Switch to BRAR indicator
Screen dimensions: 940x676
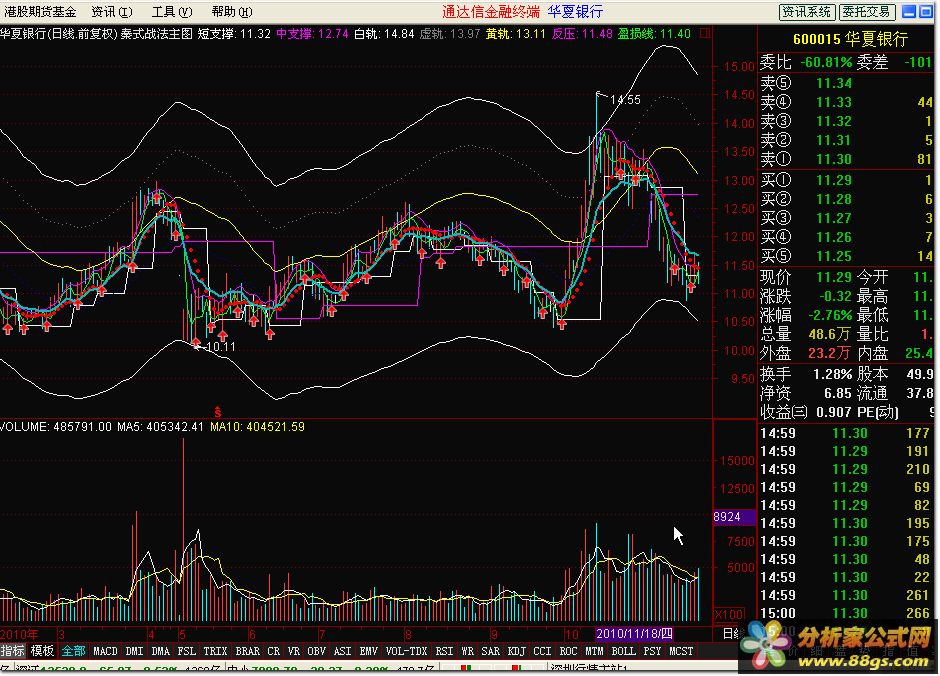click(248, 651)
